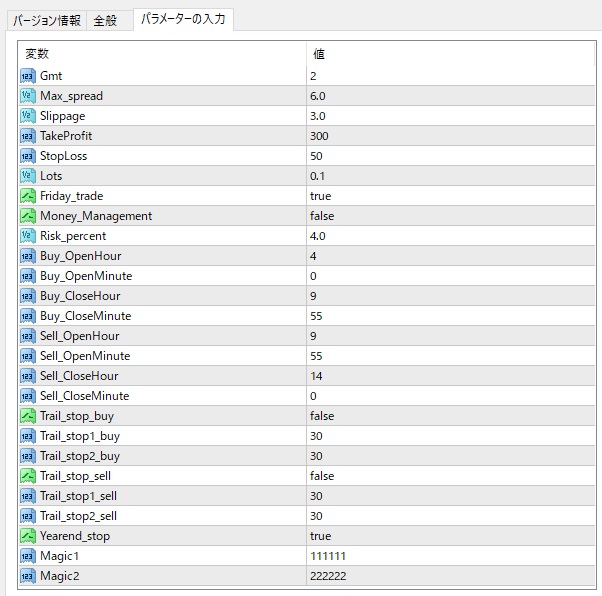The image size is (602, 596).
Task: Select the Trail_stop2_sell variable name
Action: [x=78, y=516]
